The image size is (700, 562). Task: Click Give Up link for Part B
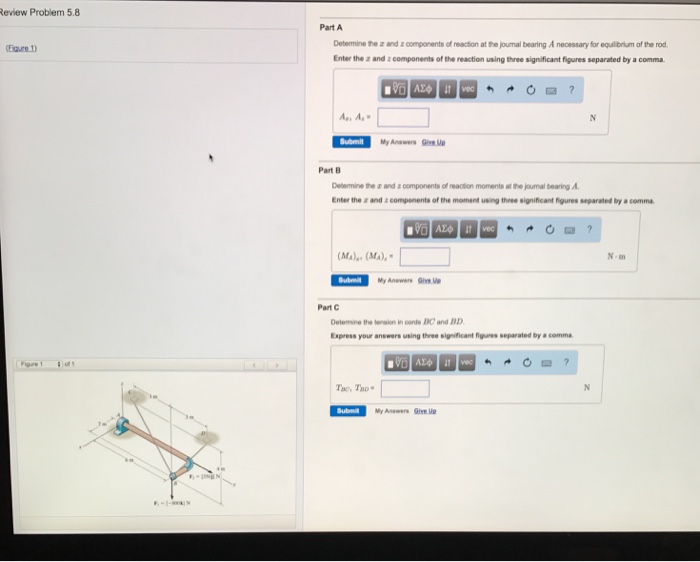tap(429, 280)
